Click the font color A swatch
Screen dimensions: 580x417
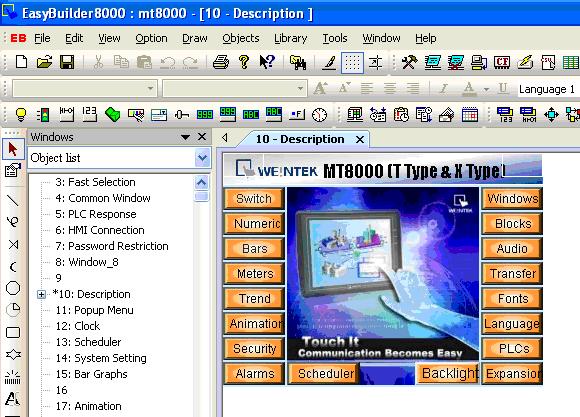[469, 89]
